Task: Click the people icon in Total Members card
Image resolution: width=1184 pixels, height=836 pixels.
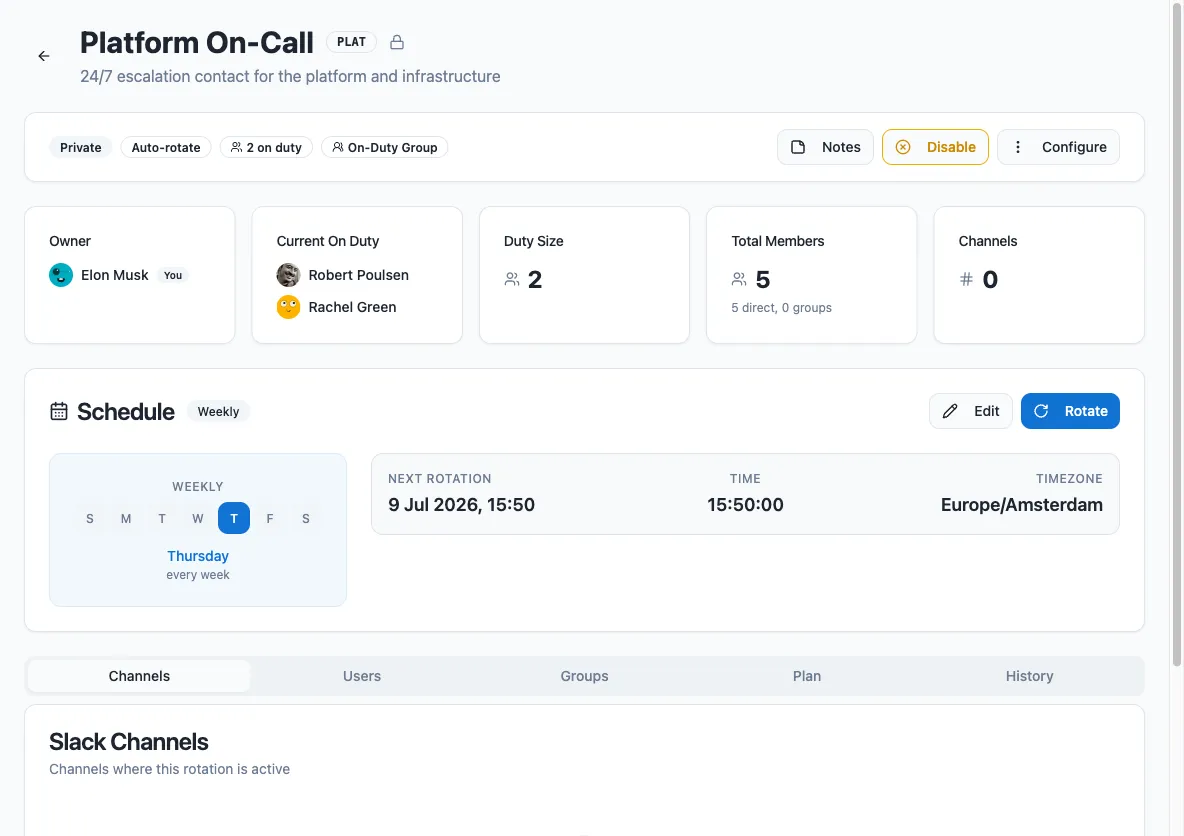Action: 739,279
